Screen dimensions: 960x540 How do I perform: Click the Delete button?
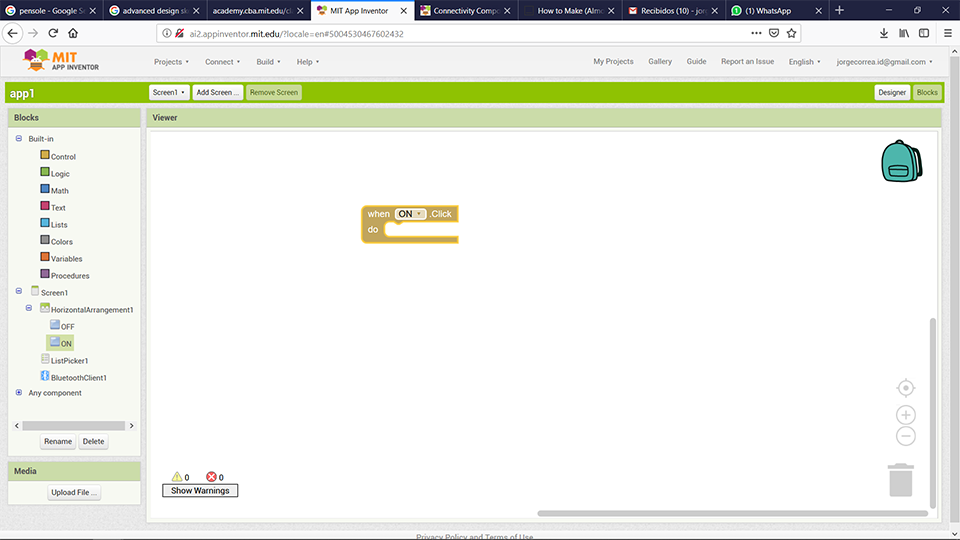[x=93, y=441]
